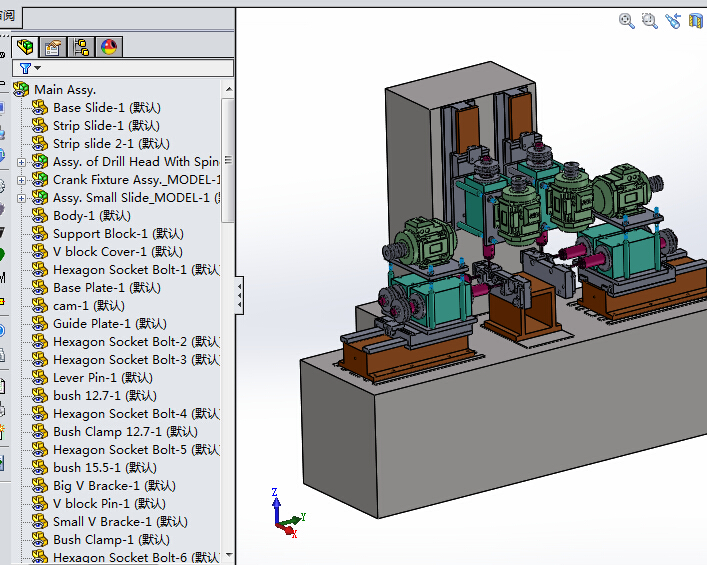Expand the Assy. Small Slide_MODEL-1 node
The image size is (707, 565).
pyautogui.click(x=21, y=198)
